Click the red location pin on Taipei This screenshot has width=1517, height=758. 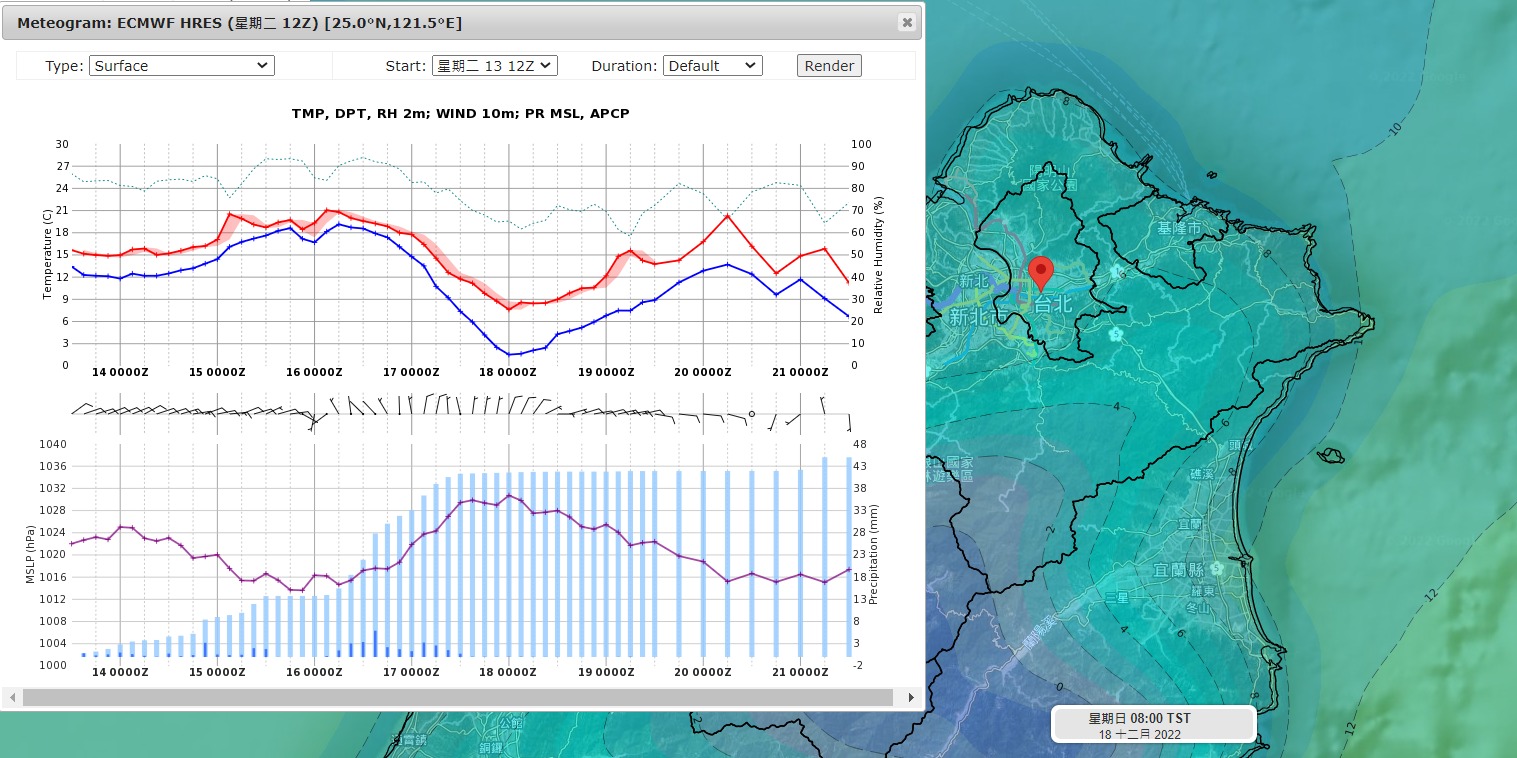(x=1041, y=272)
